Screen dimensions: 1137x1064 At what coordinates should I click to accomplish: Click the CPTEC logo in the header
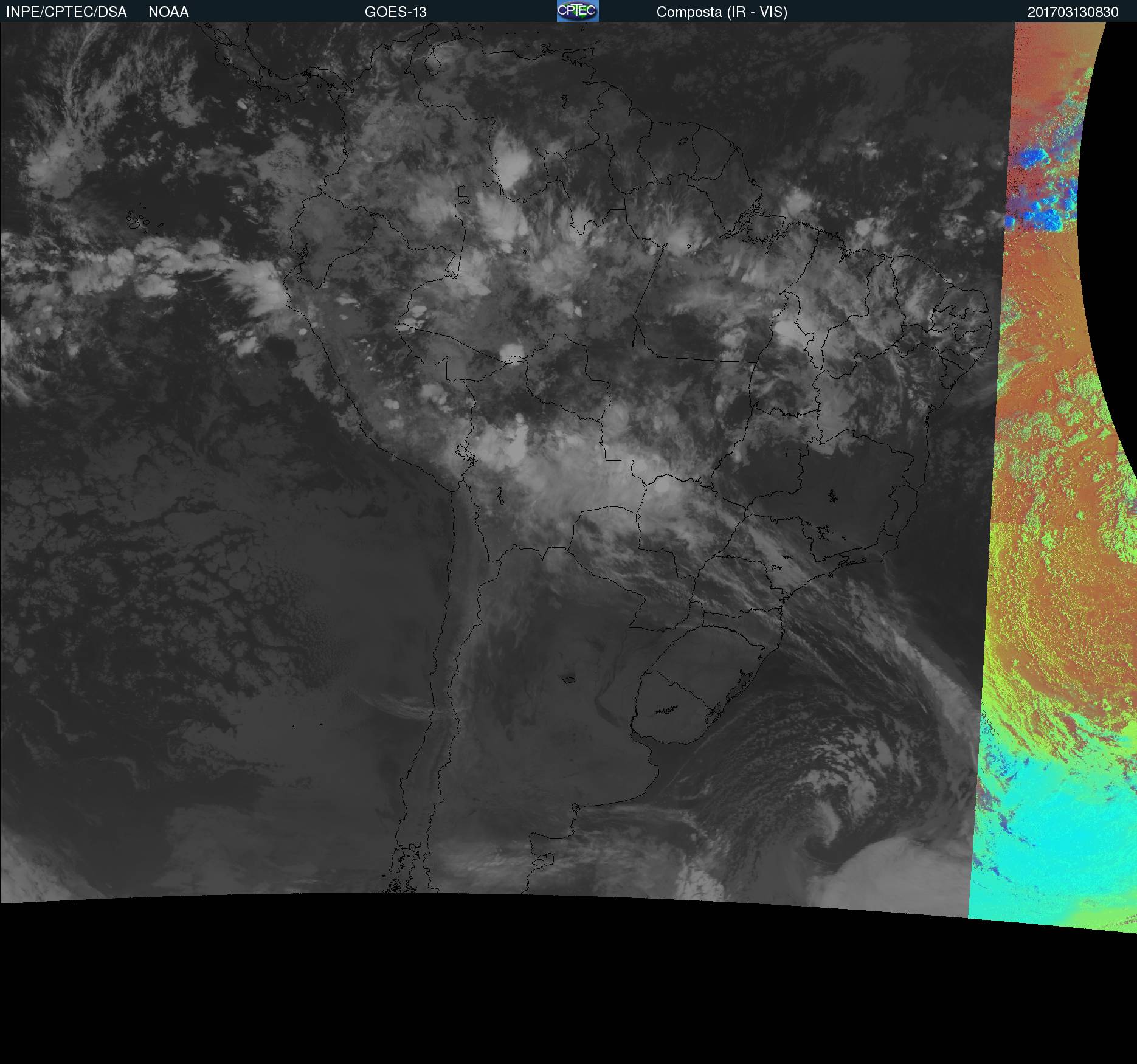coord(578,11)
